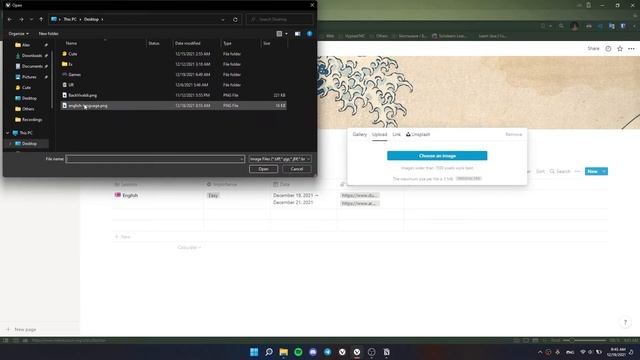Select the Ex folder row
The width and height of the screenshot is (640, 360).
coord(173,64)
